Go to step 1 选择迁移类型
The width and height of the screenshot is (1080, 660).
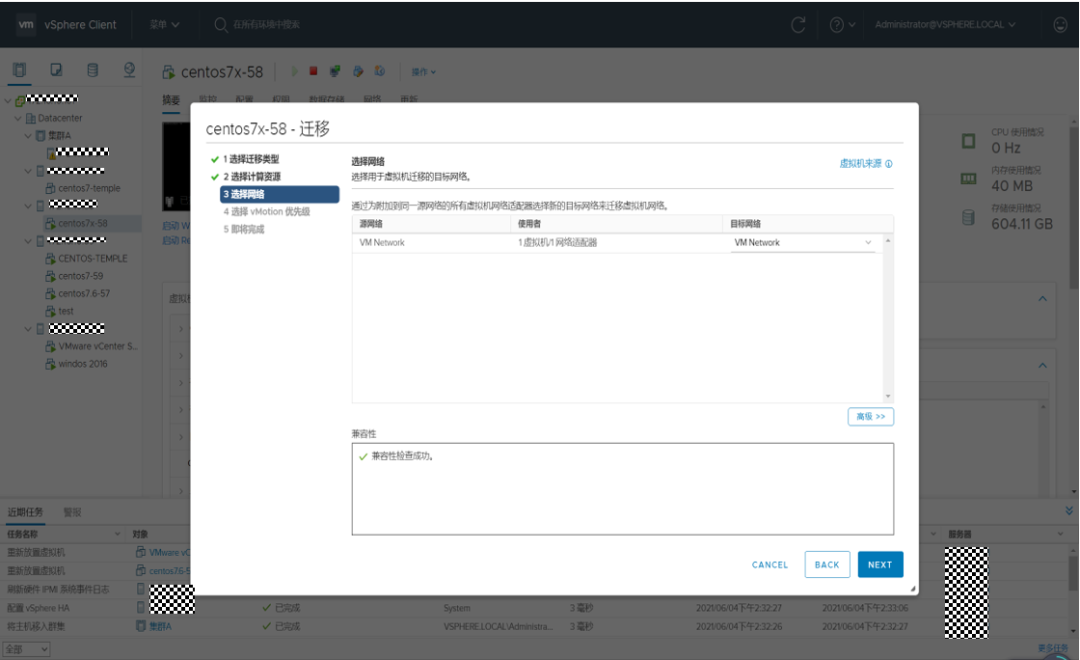coord(251,159)
